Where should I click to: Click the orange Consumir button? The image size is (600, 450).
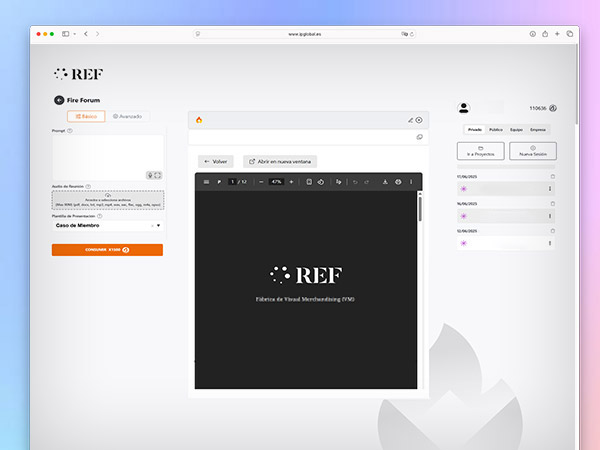[x=108, y=250]
